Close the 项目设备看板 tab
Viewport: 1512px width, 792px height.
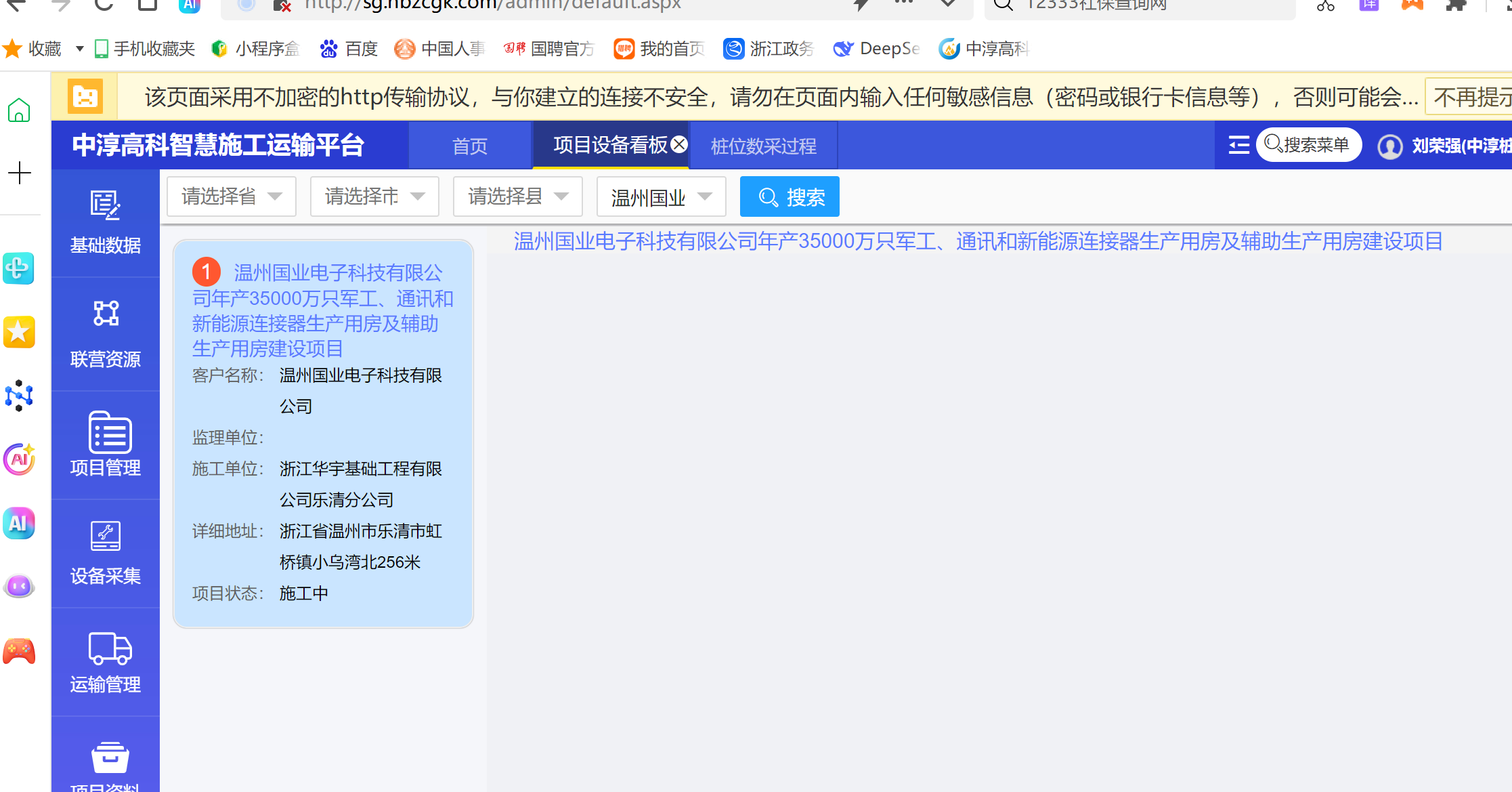(x=679, y=144)
